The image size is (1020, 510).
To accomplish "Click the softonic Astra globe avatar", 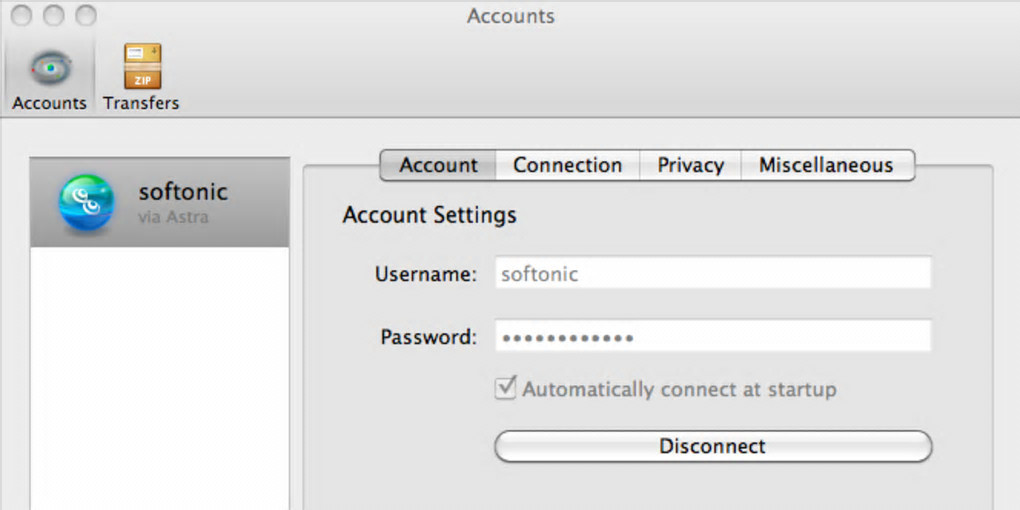I will point(85,200).
